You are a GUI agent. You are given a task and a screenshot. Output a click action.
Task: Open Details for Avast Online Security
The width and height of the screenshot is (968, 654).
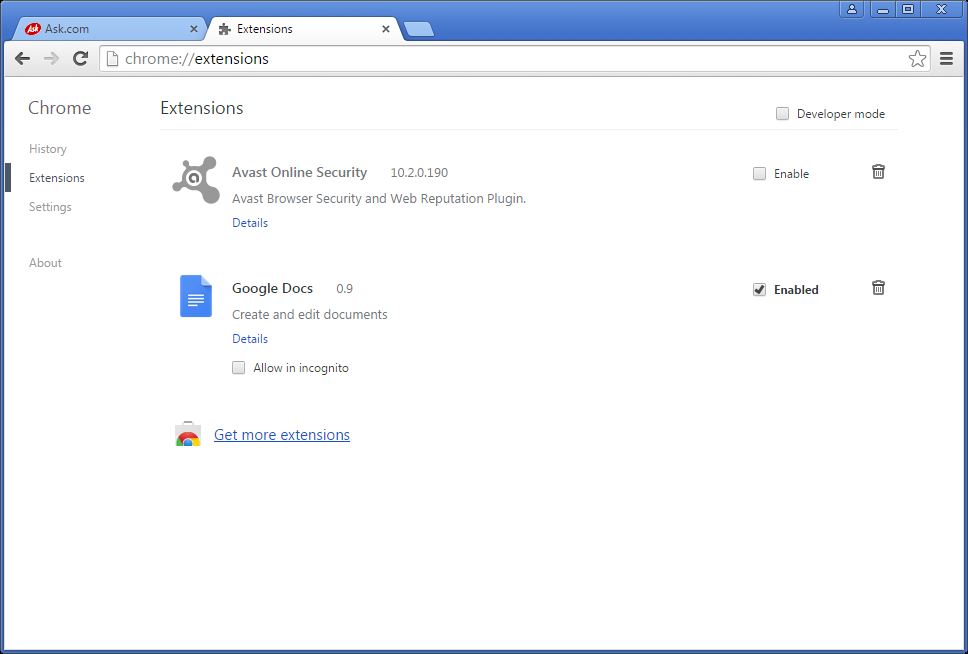click(250, 223)
